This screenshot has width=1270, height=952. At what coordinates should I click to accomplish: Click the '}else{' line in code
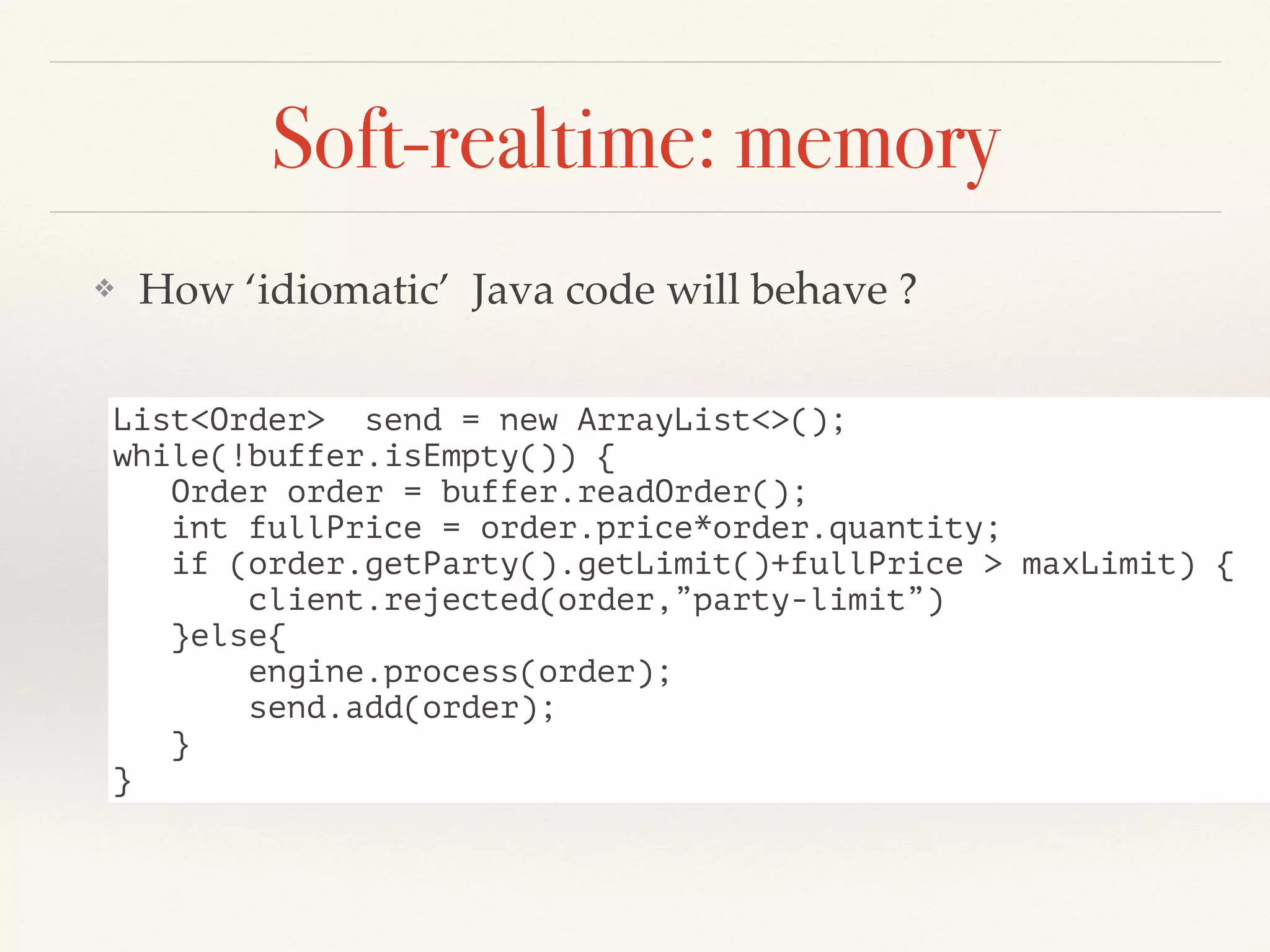tap(228, 637)
